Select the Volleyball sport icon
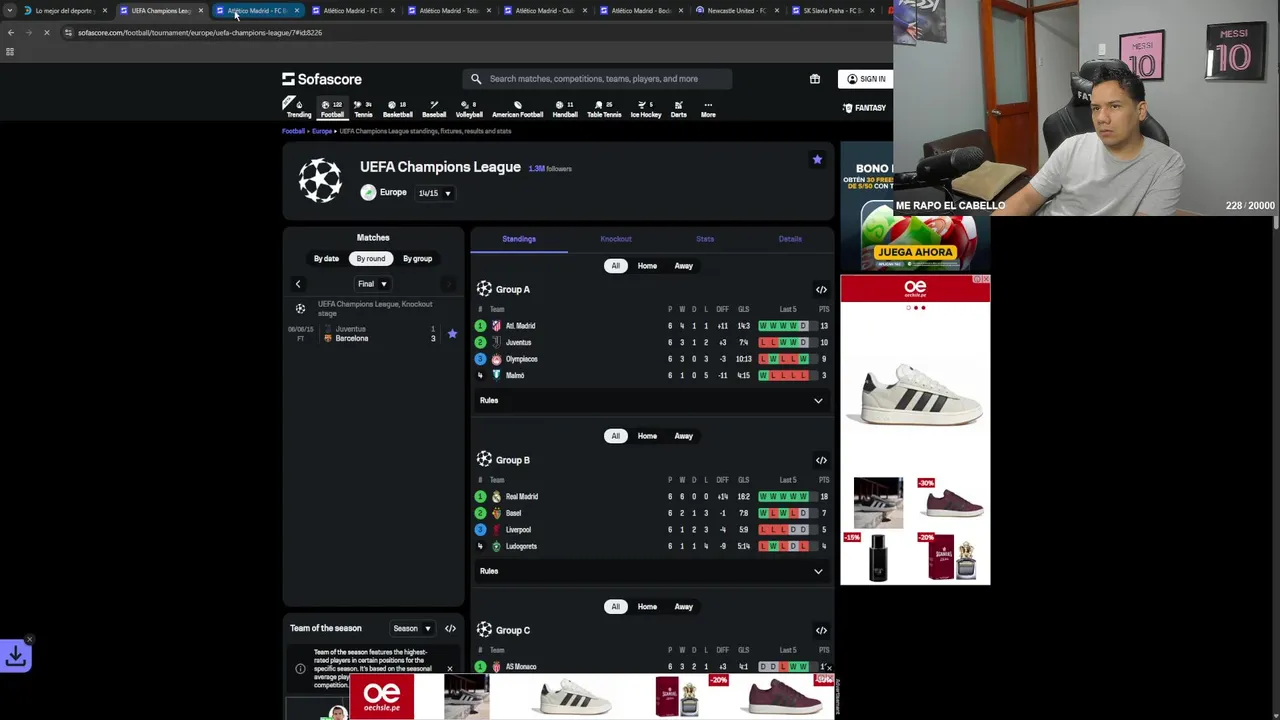Screen dimensions: 1280x720 point(469,108)
